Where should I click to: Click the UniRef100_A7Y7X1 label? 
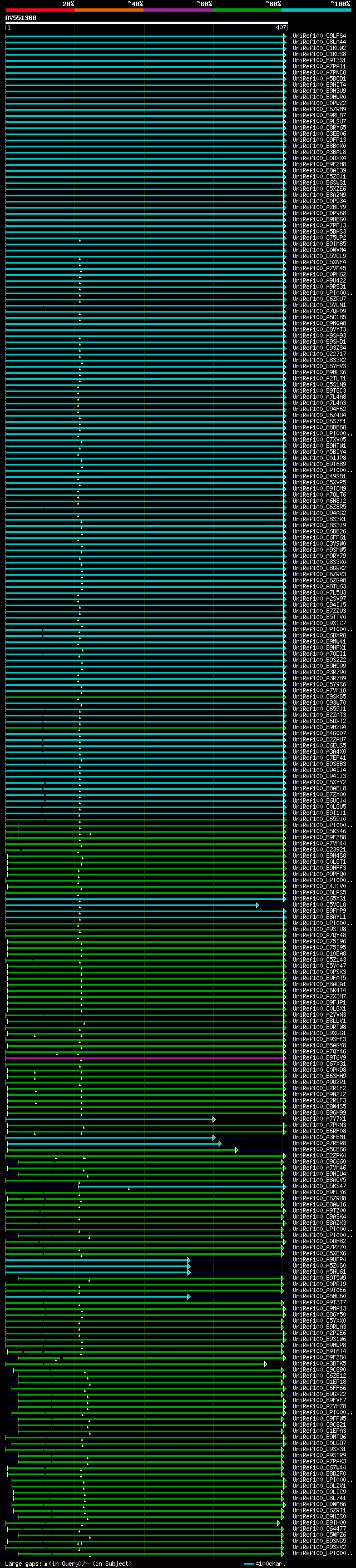pos(319,1119)
